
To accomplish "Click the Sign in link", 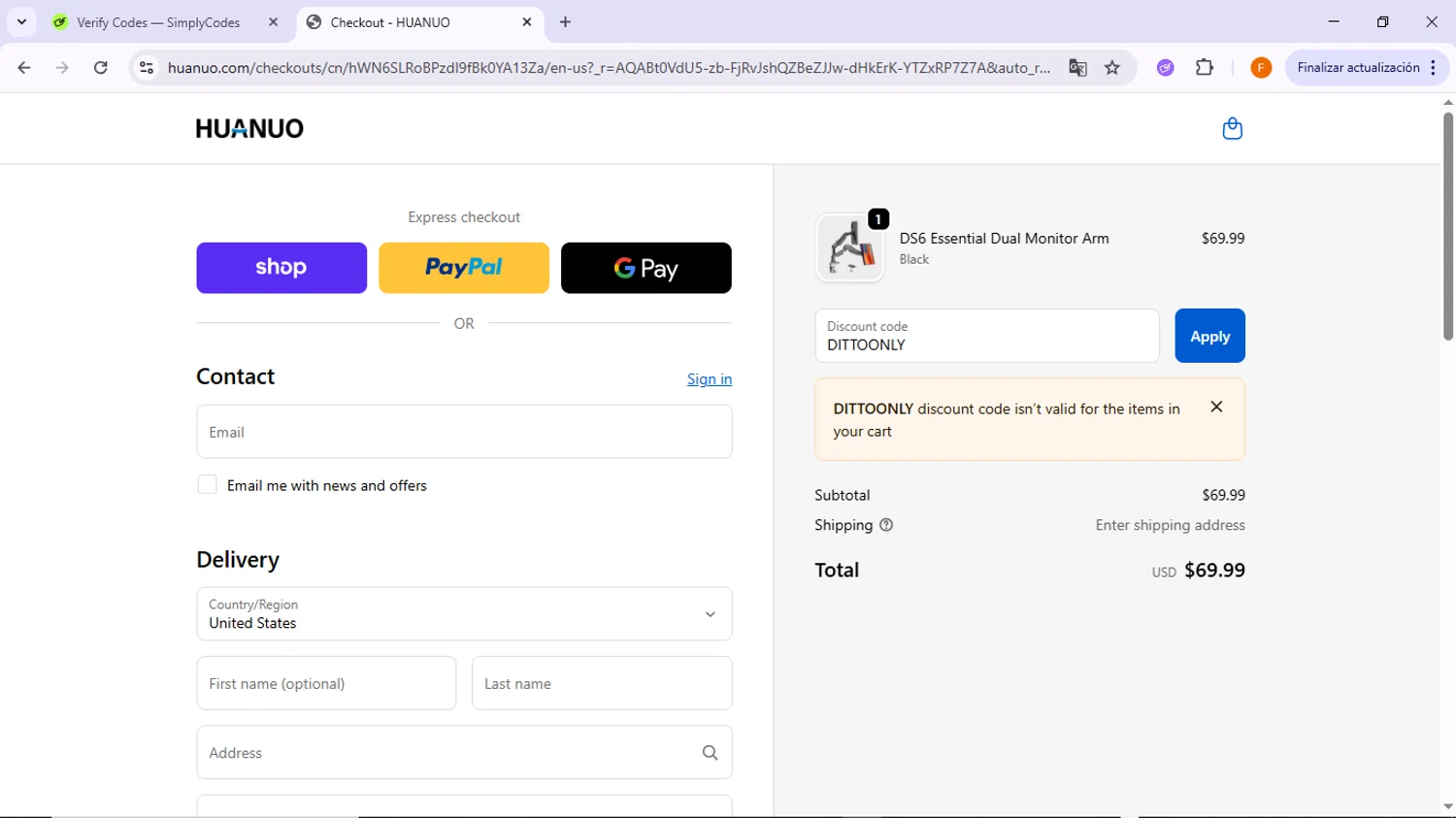I will (710, 379).
